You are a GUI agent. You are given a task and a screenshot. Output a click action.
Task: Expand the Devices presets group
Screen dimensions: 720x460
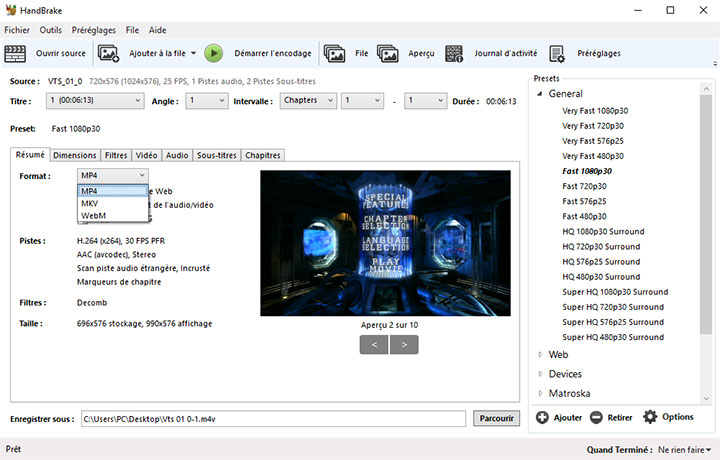540,374
